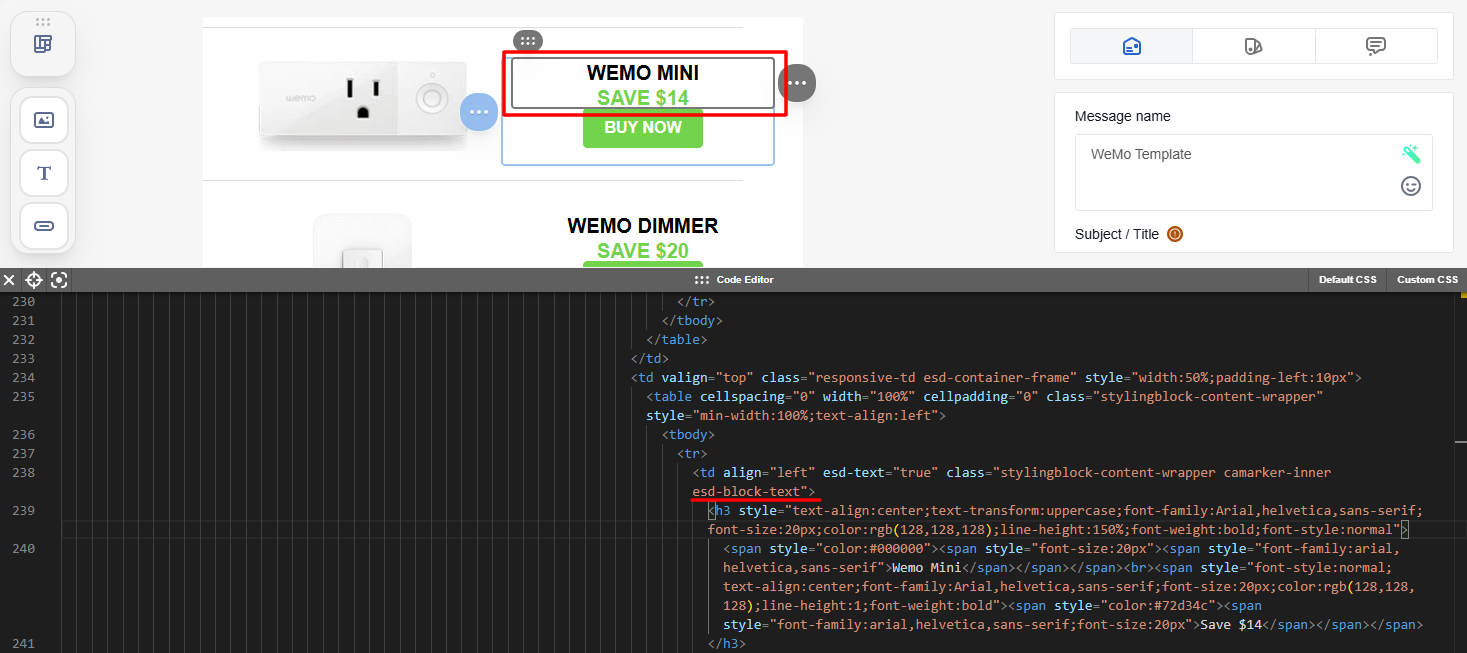1467x653 pixels.
Task: Select the Image block tool
Action: (x=44, y=120)
